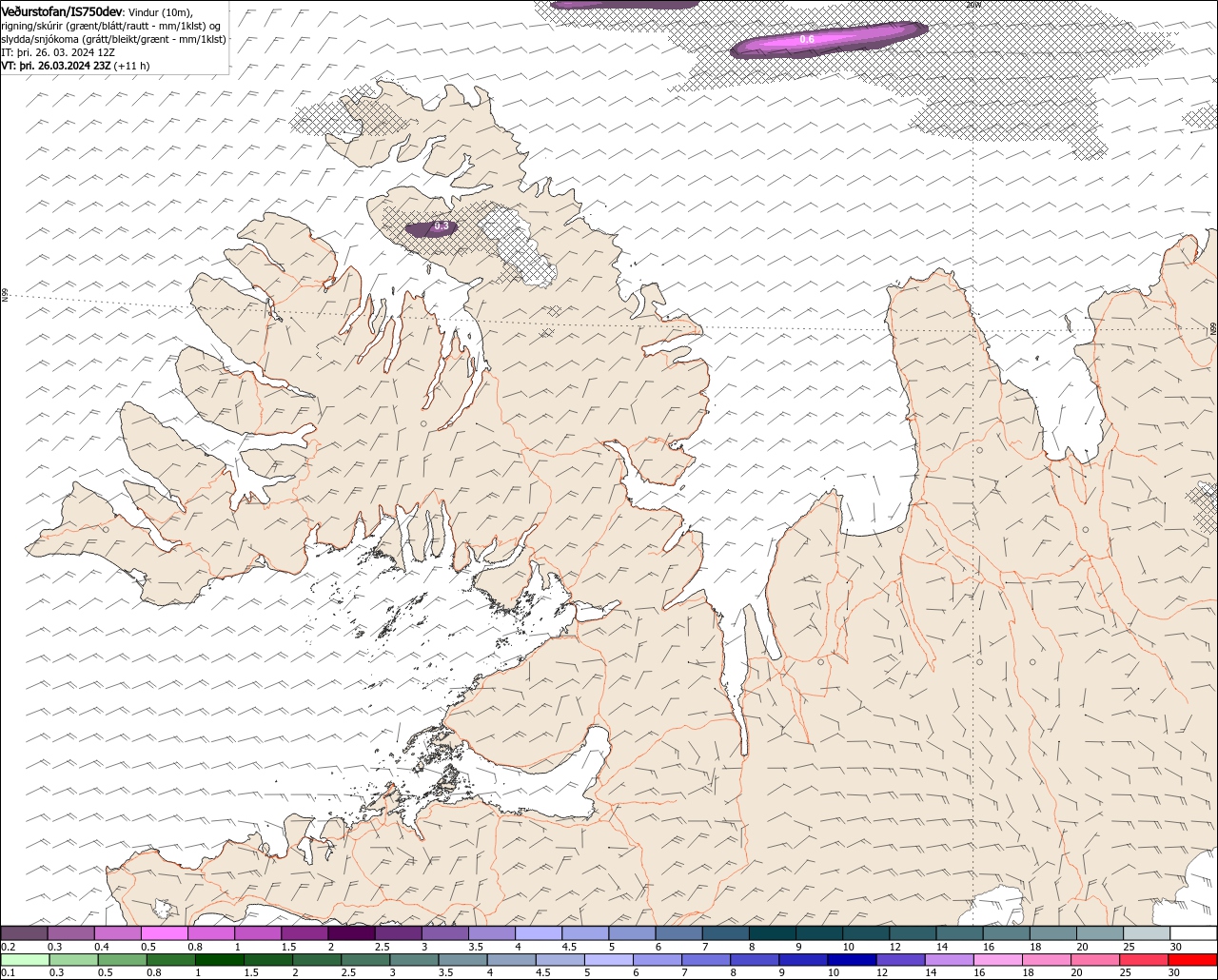Click the 0.6 value on the pink precipitation band

coord(807,39)
